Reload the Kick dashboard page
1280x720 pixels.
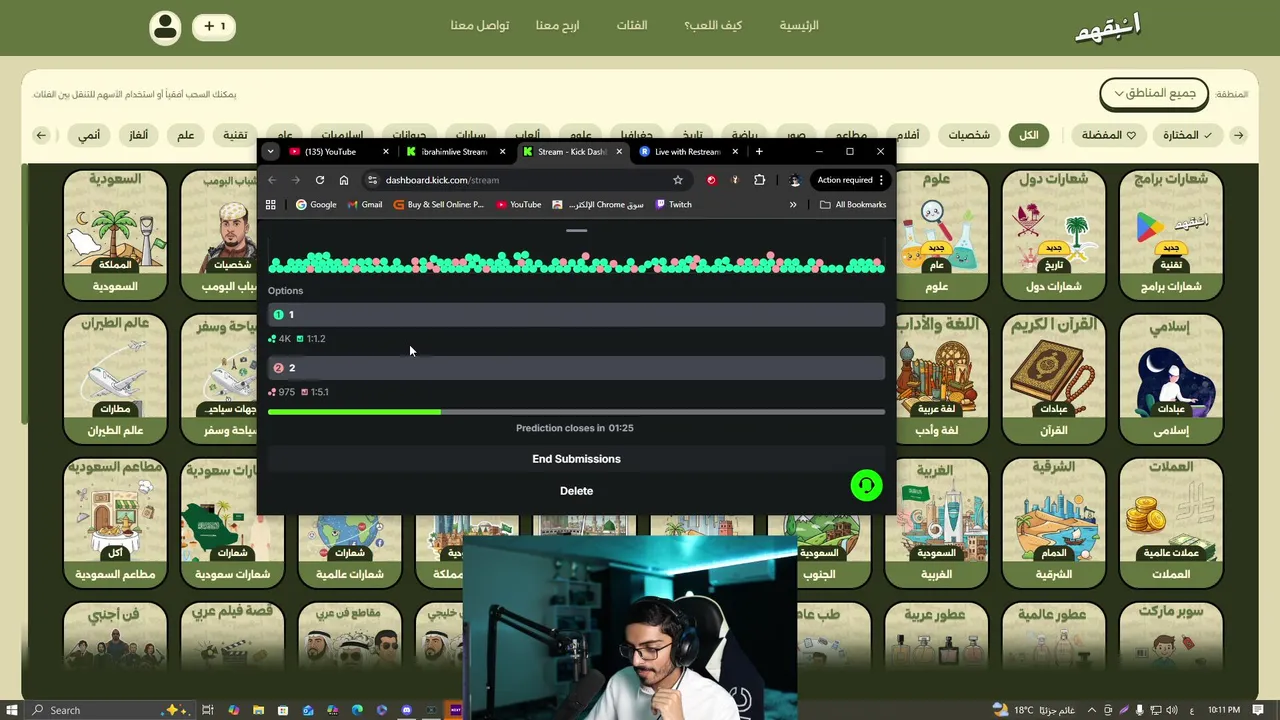click(320, 180)
